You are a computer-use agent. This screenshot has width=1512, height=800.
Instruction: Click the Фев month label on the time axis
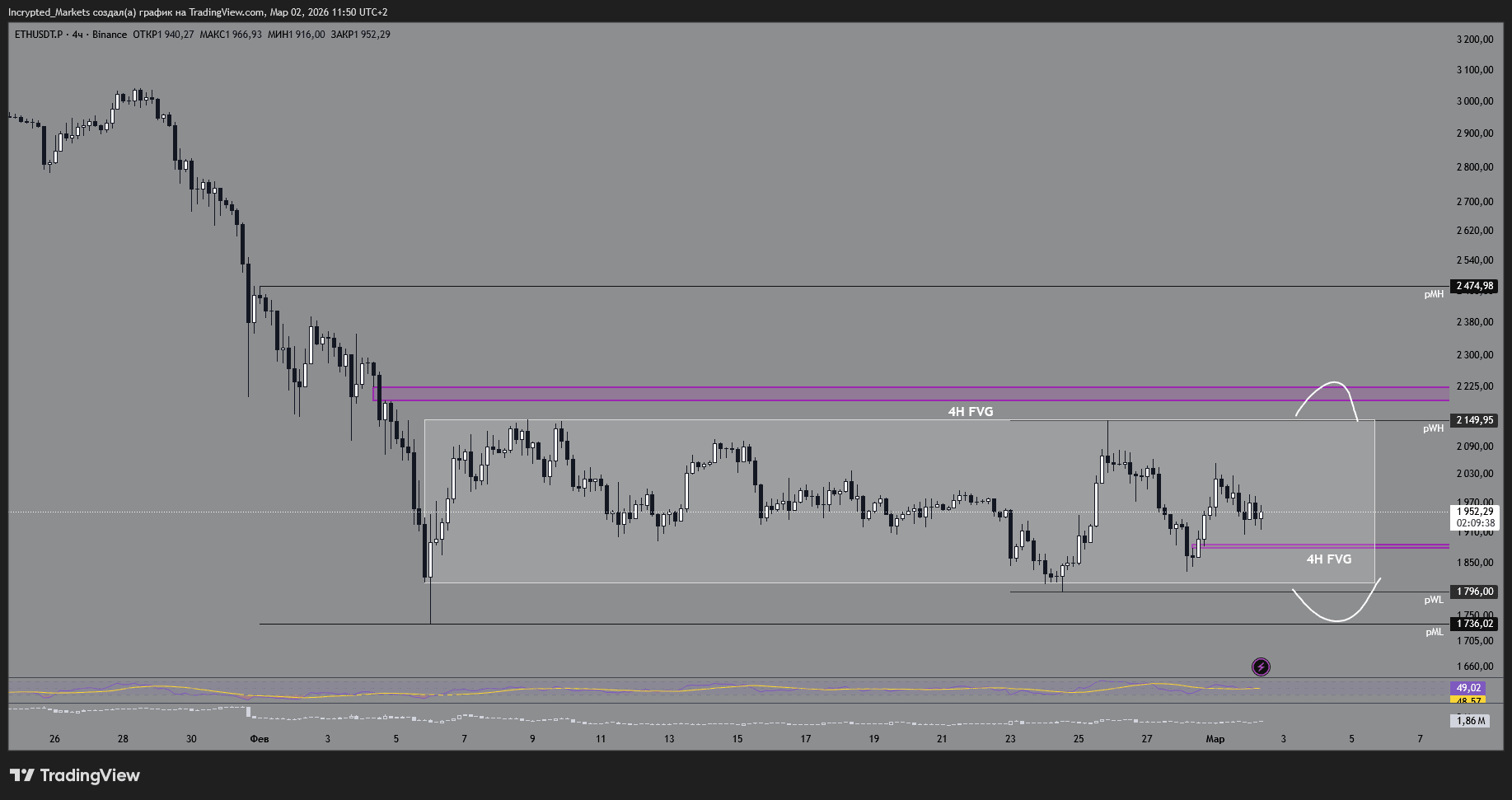[260, 739]
